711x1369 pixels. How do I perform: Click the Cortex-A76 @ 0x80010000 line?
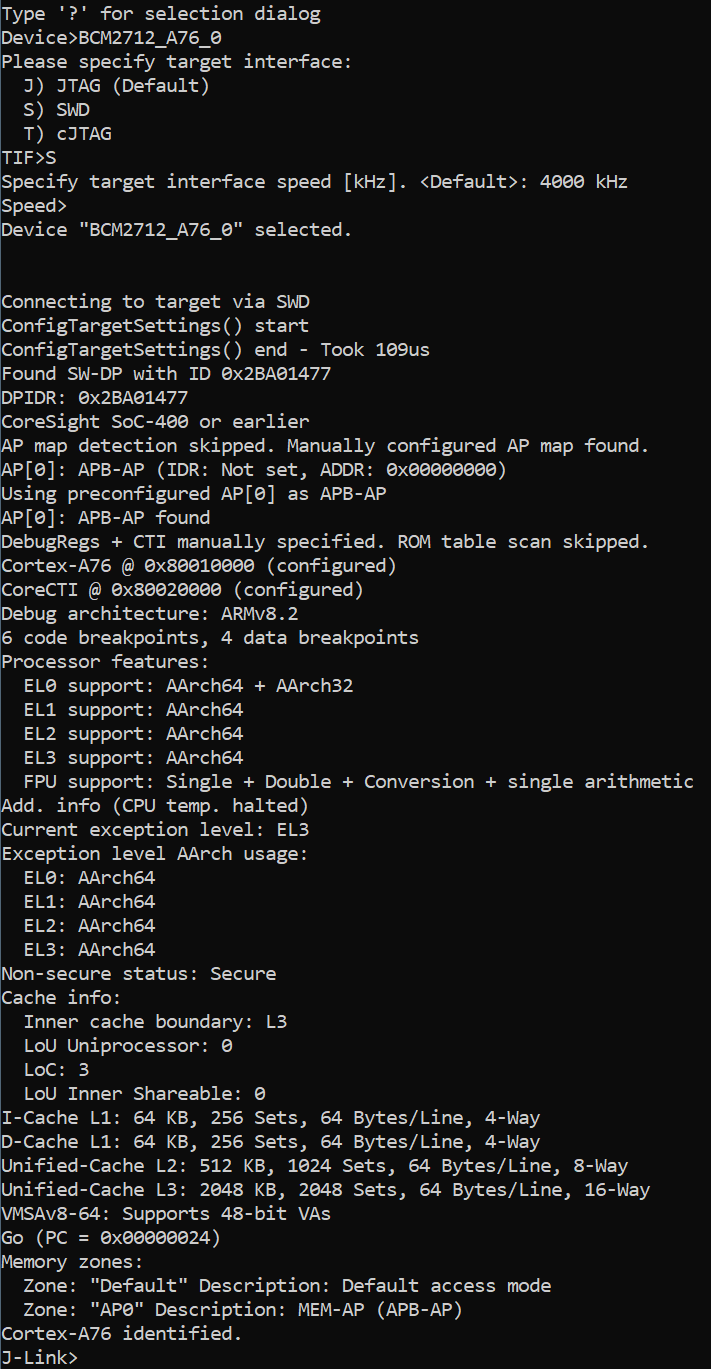tap(199, 566)
